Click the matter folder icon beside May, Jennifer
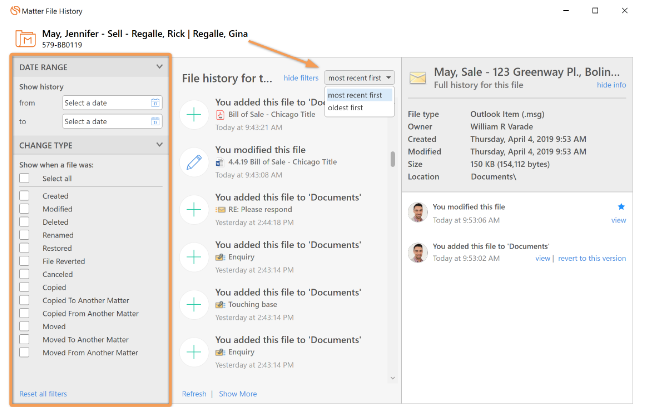This screenshot has width=647, height=417. pyautogui.click(x=26, y=39)
